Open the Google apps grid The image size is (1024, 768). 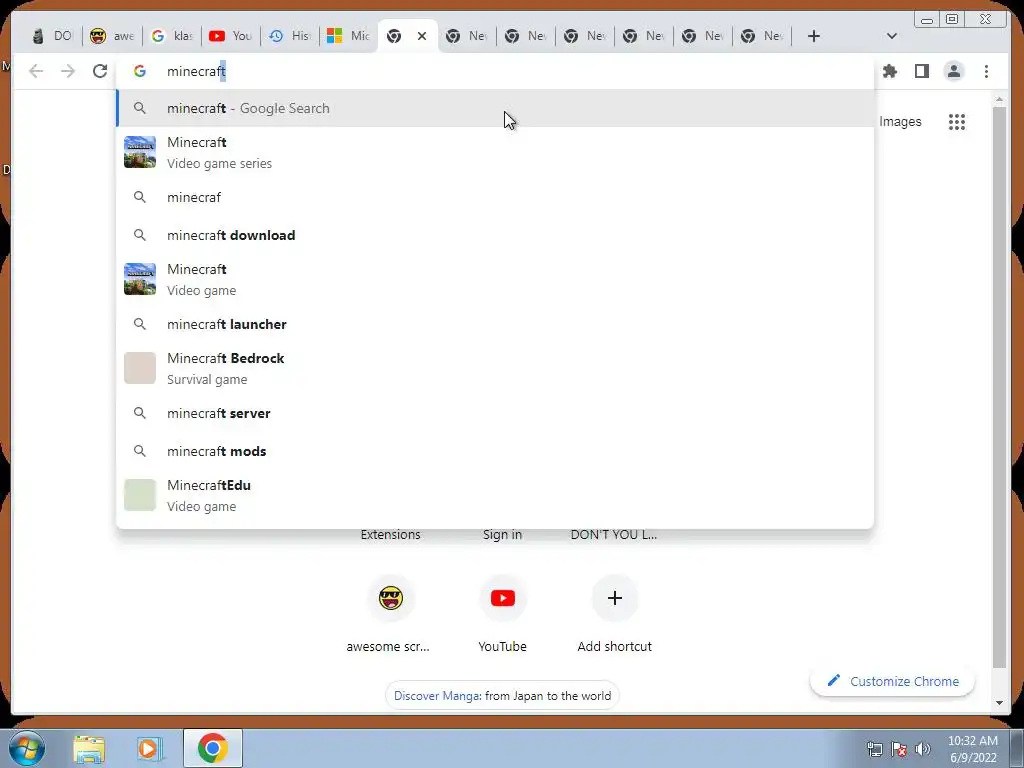[957, 121]
